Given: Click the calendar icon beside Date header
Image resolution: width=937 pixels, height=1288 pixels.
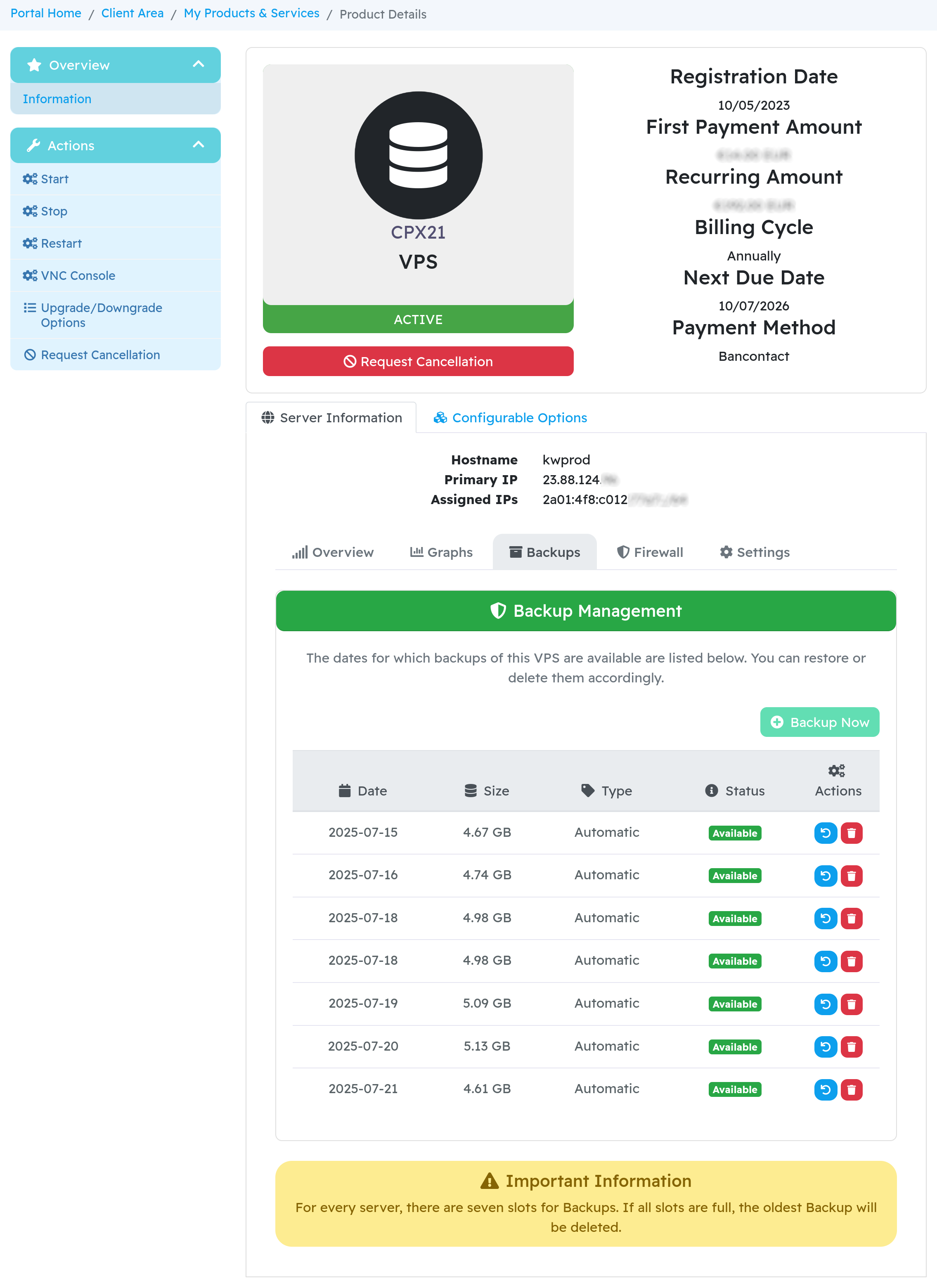Looking at the screenshot, I should coord(344,791).
